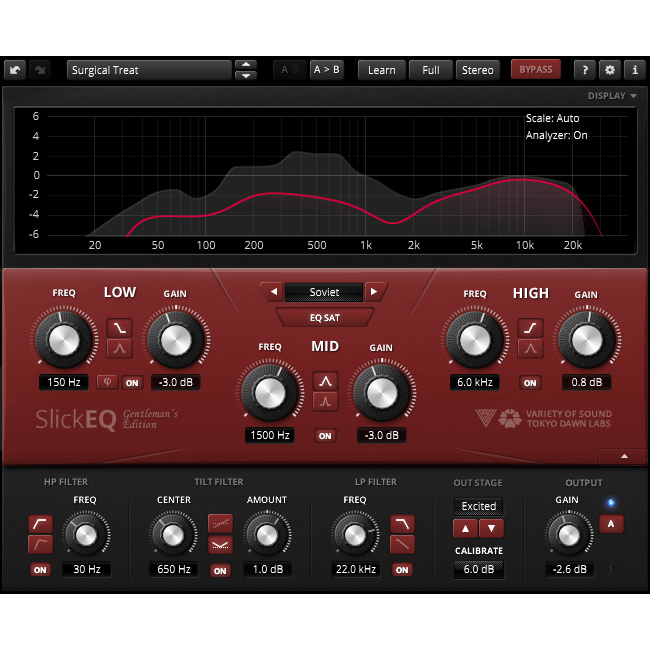Screen dimensions: 650x650
Task: Select previous EQ model arrow
Action: (274, 292)
